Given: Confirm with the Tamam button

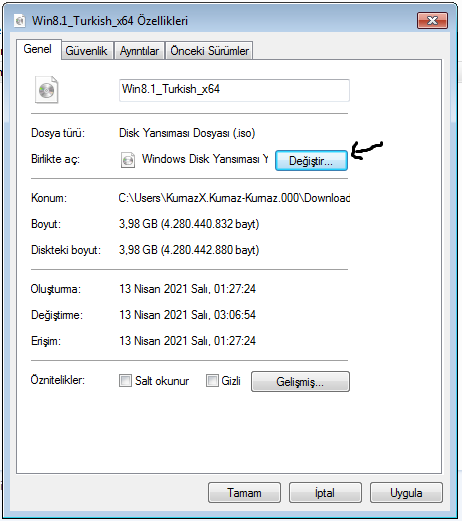Looking at the screenshot, I should click(244, 492).
